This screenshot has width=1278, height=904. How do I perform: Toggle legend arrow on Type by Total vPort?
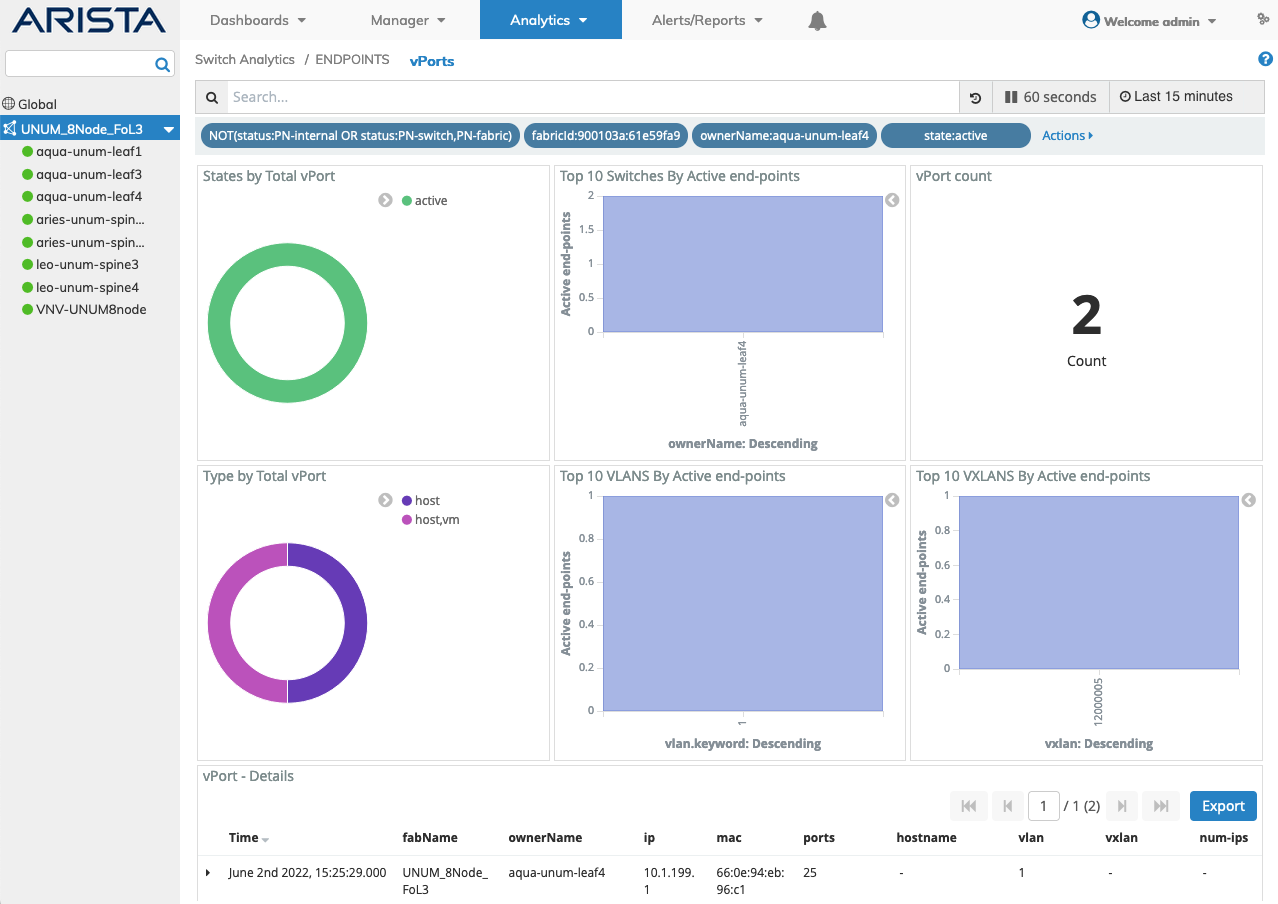[385, 500]
